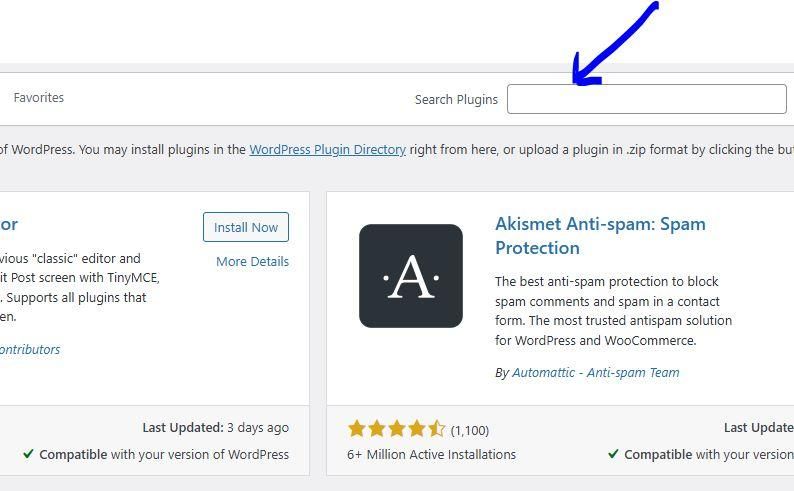Viewport: 794px width, 491px height.
Task: Click the Search Plugins label
Action: (456, 100)
